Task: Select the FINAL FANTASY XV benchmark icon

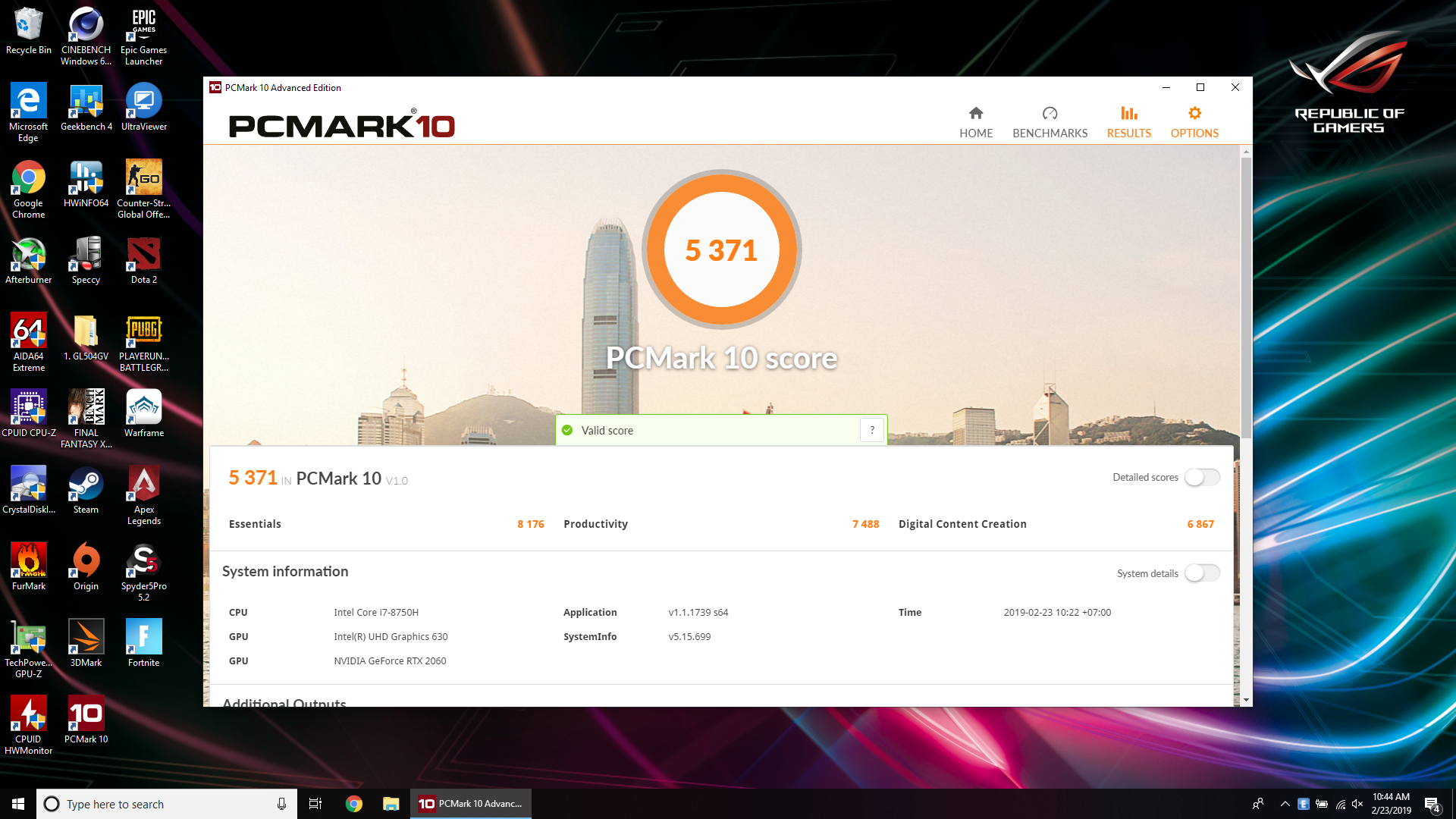Action: click(86, 419)
